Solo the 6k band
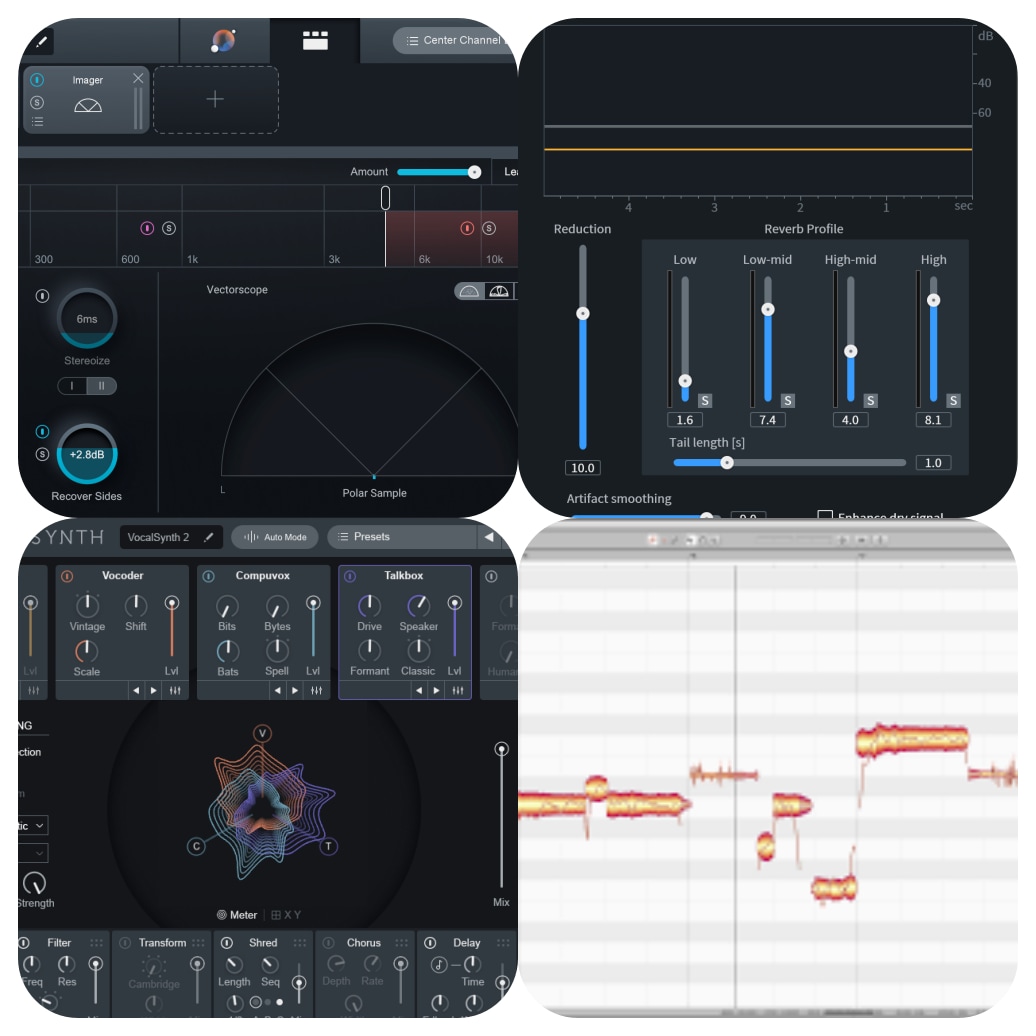The height and width of the screenshot is (1036, 1036). coord(489,228)
